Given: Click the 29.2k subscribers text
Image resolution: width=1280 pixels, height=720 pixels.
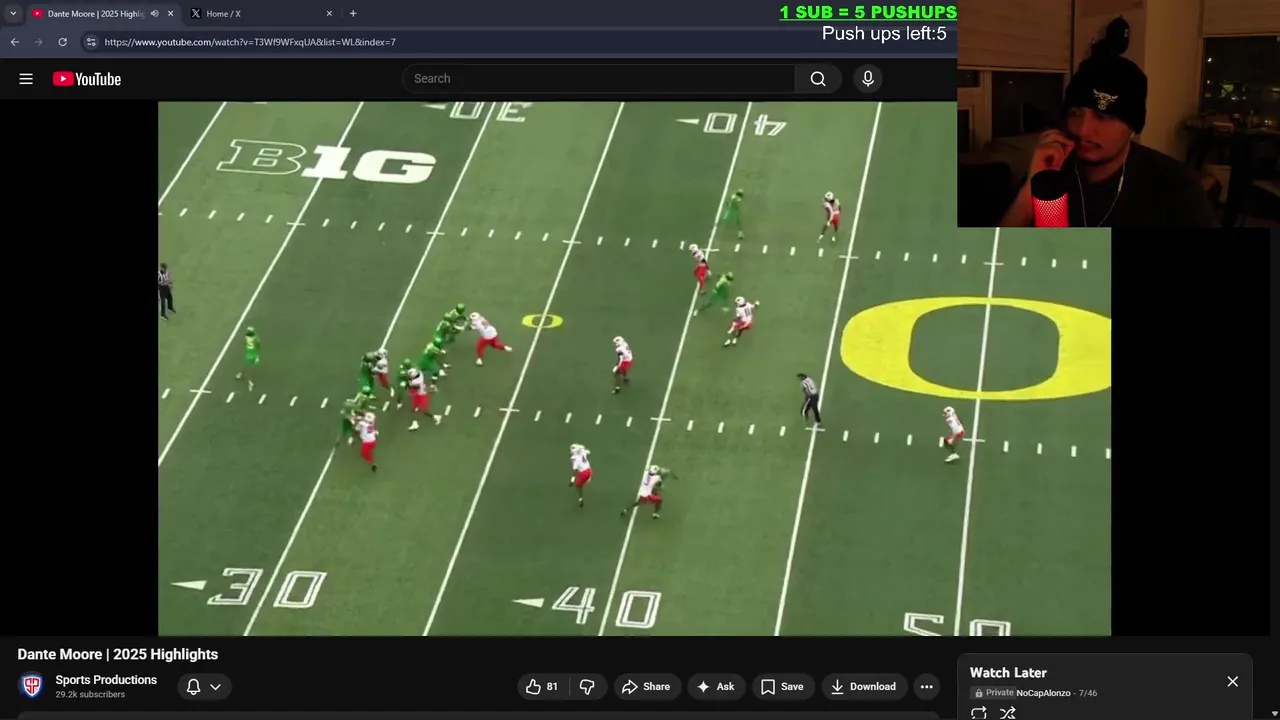Looking at the screenshot, I should pyautogui.click(x=90, y=695).
